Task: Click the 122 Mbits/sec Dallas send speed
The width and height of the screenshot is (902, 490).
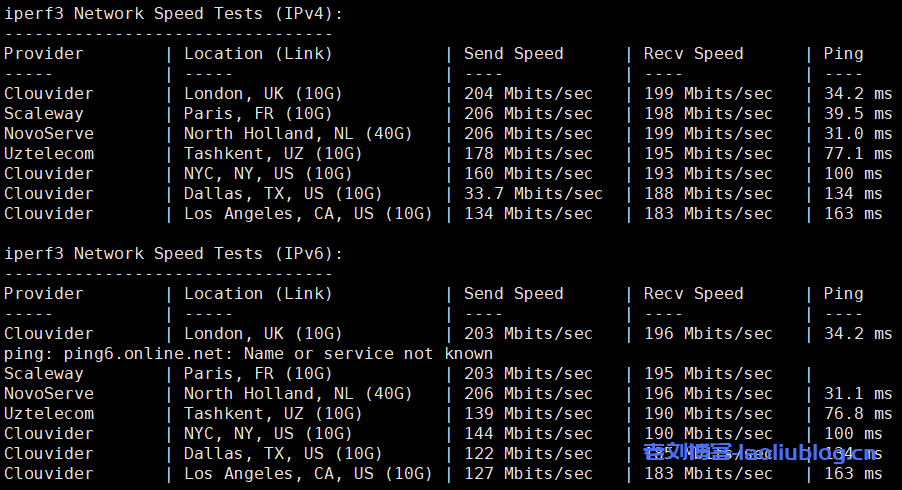Action: pos(528,453)
